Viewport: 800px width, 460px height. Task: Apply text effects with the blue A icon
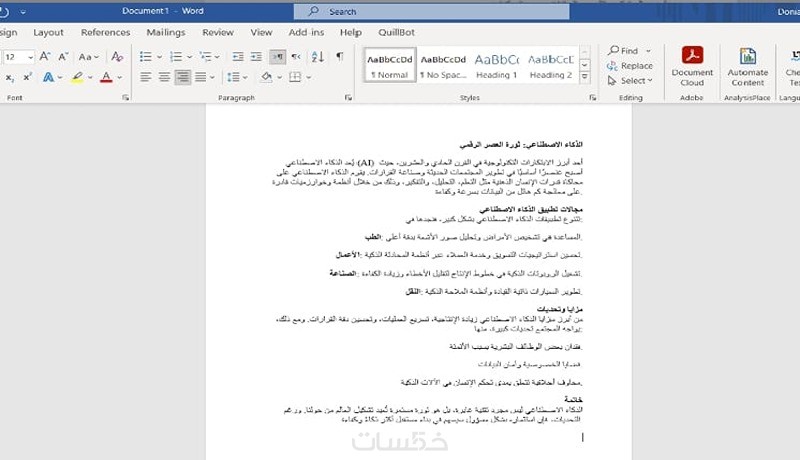[48, 78]
